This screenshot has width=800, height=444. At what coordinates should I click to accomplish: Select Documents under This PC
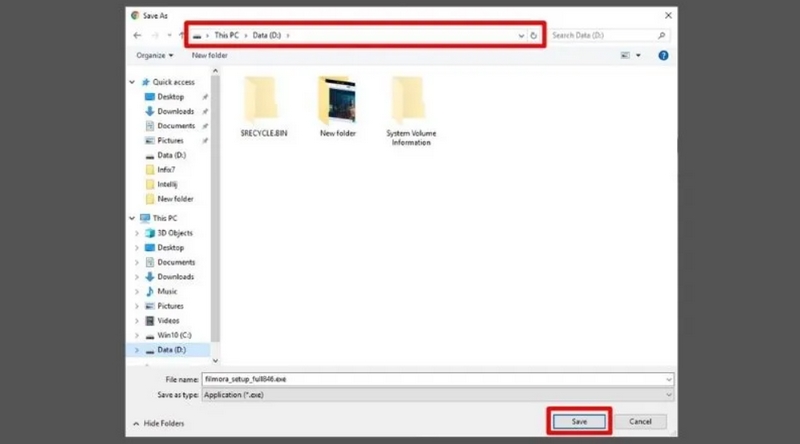click(x=176, y=262)
